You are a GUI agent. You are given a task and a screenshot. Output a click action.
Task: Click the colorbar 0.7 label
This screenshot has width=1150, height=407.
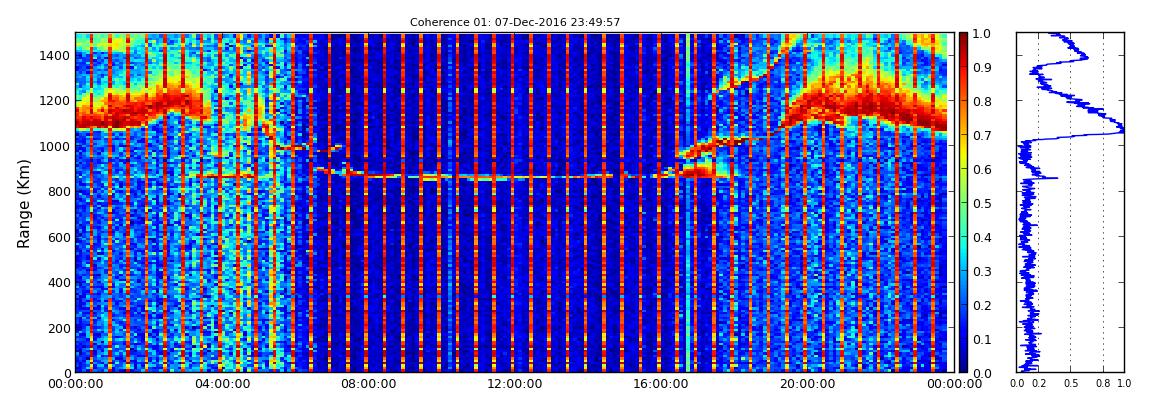pos(981,136)
